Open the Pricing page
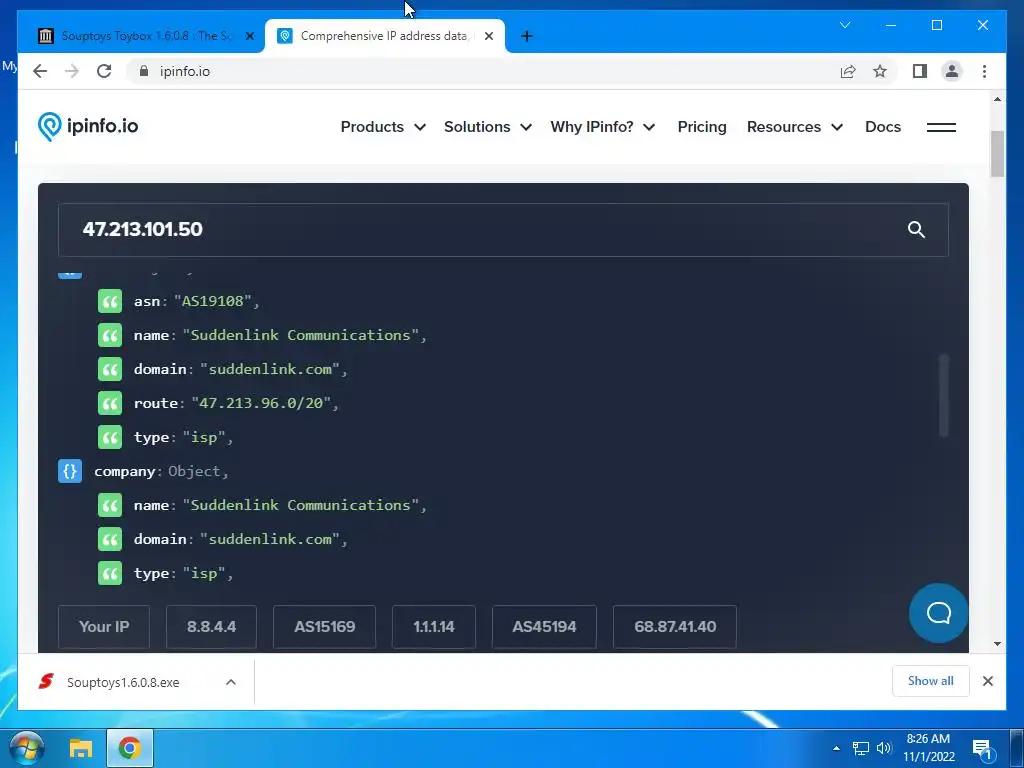 coord(701,127)
